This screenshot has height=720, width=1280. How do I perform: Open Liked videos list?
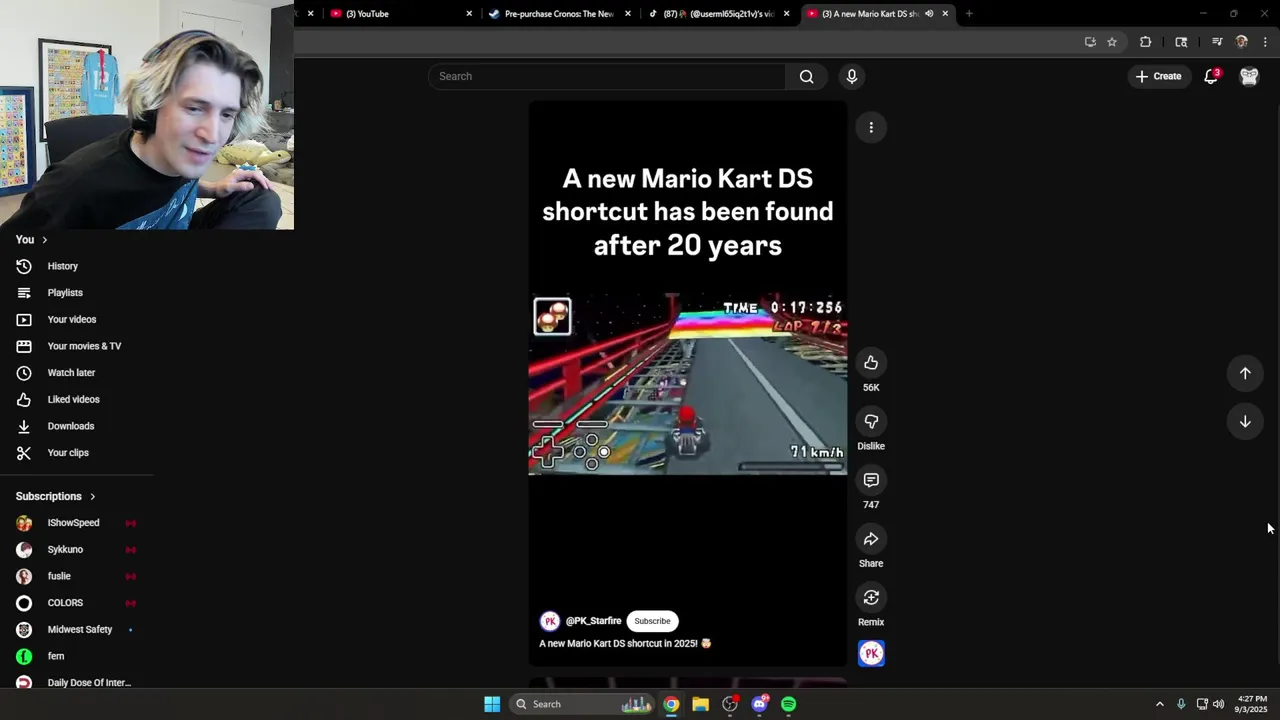(76, 399)
